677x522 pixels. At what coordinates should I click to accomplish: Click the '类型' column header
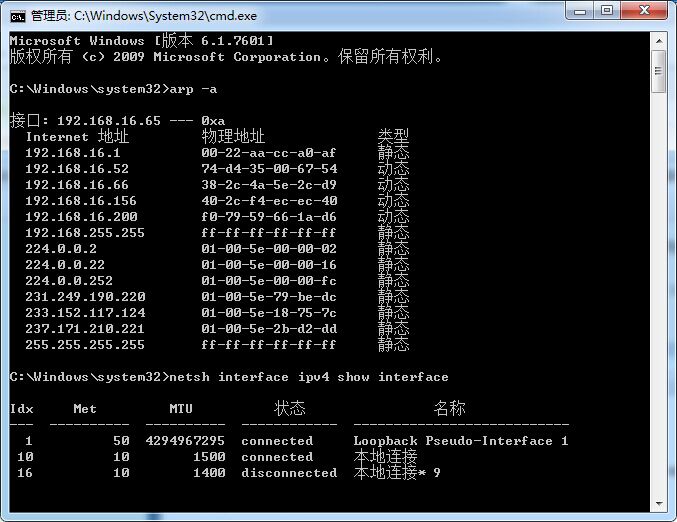pyautogui.click(x=393, y=136)
